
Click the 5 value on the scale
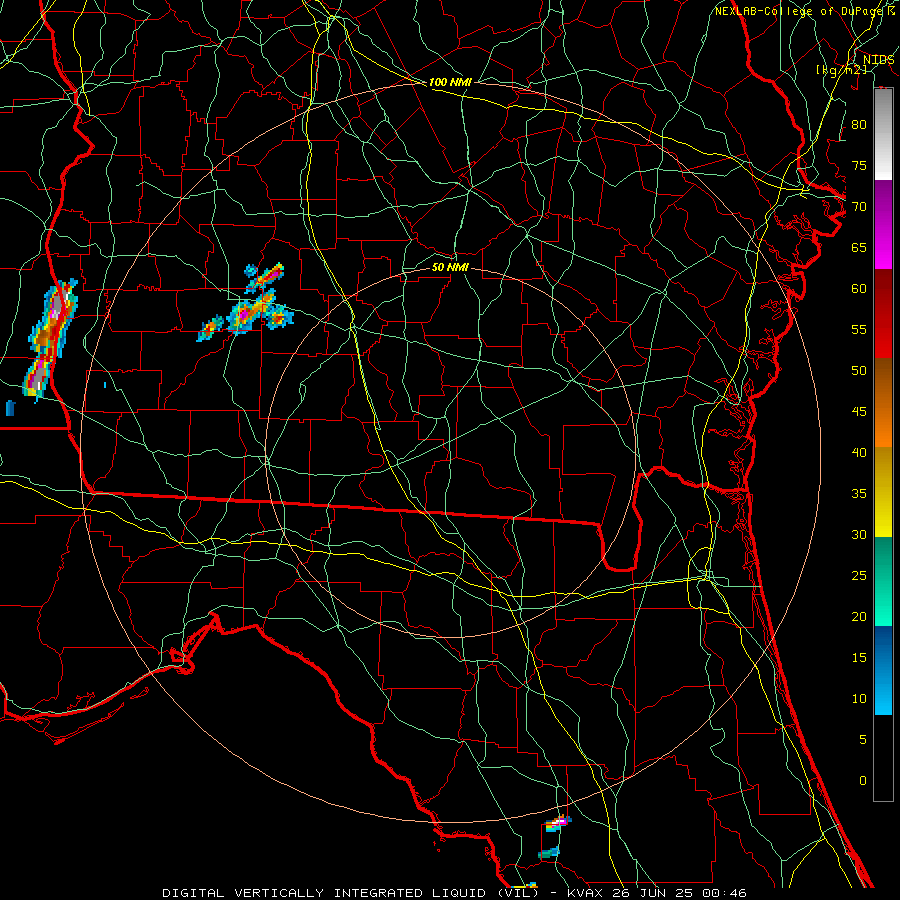863,740
